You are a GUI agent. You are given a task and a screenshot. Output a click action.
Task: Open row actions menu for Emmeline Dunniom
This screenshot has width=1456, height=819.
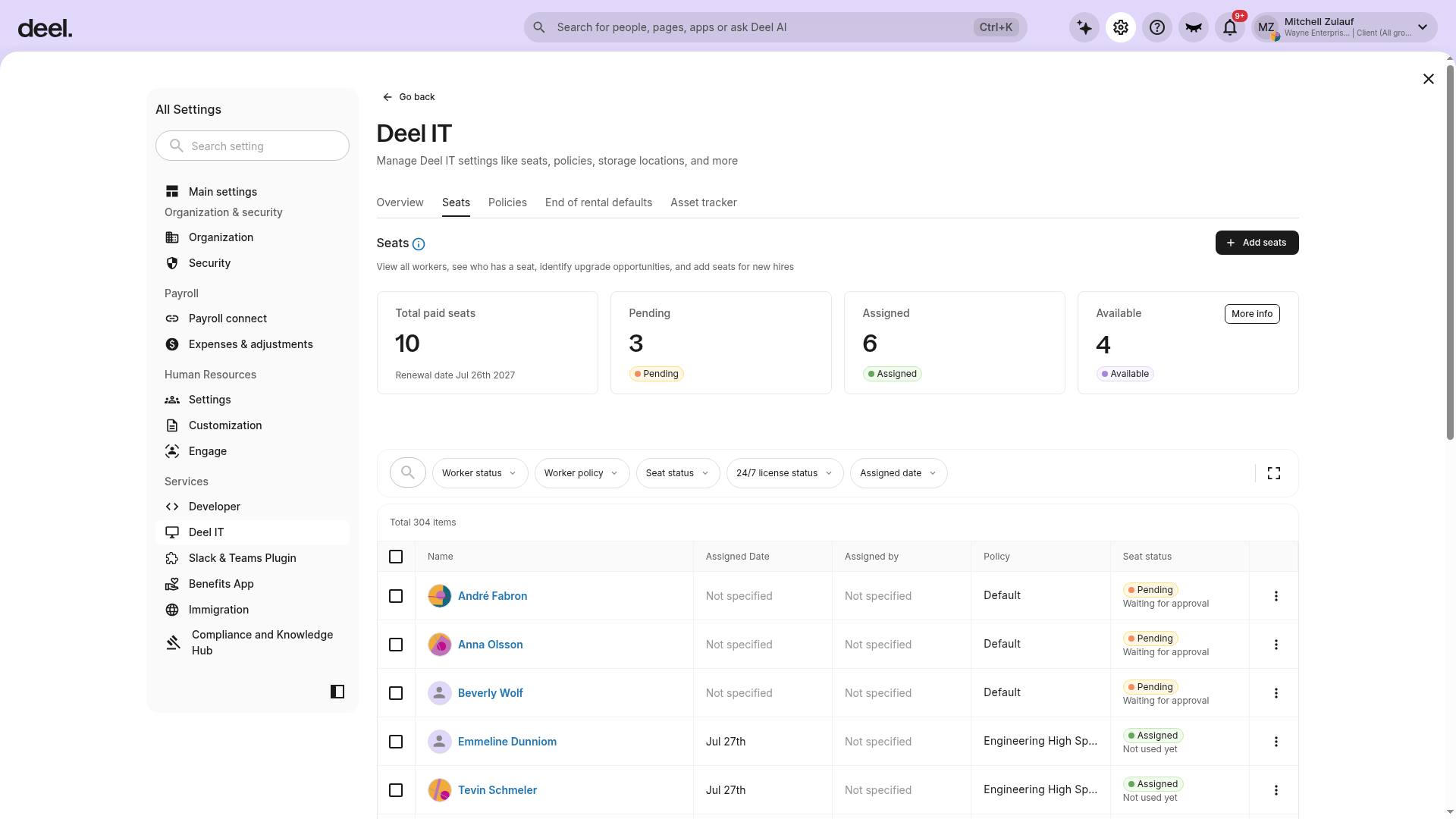[x=1276, y=742]
